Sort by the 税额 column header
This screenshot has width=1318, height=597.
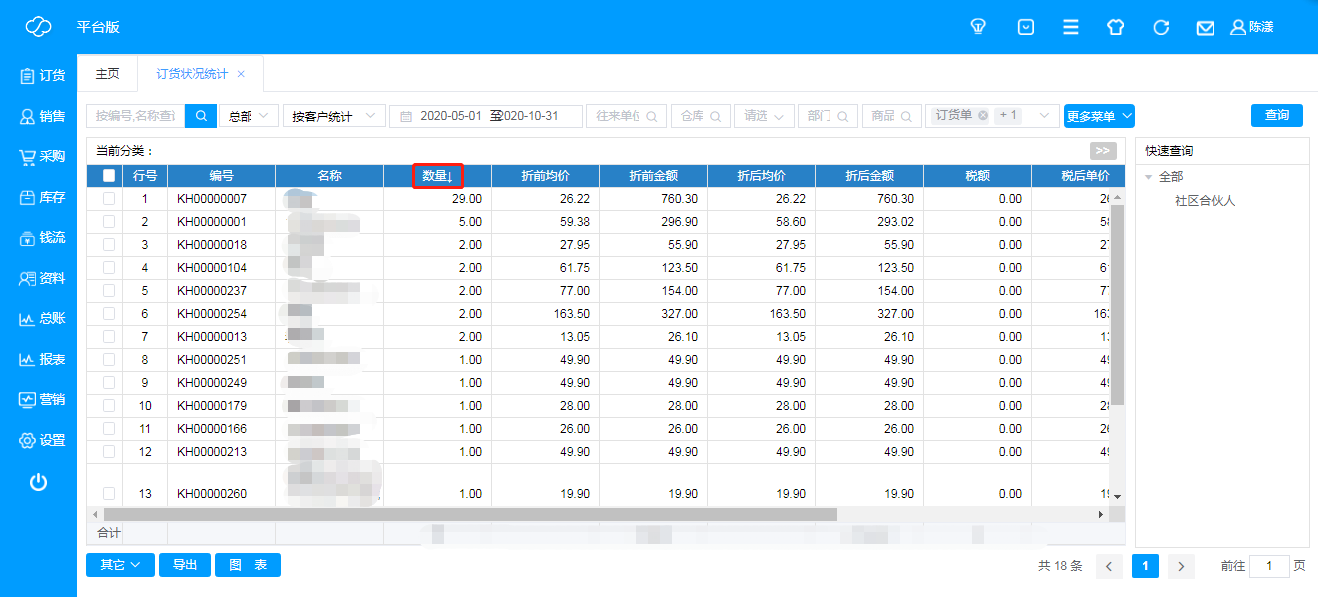pos(977,175)
